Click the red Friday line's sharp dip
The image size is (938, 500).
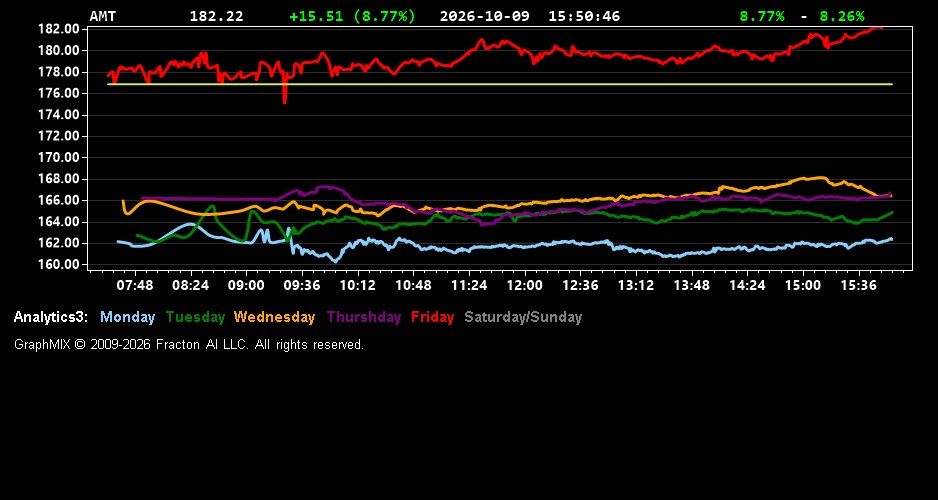pyautogui.click(x=285, y=96)
